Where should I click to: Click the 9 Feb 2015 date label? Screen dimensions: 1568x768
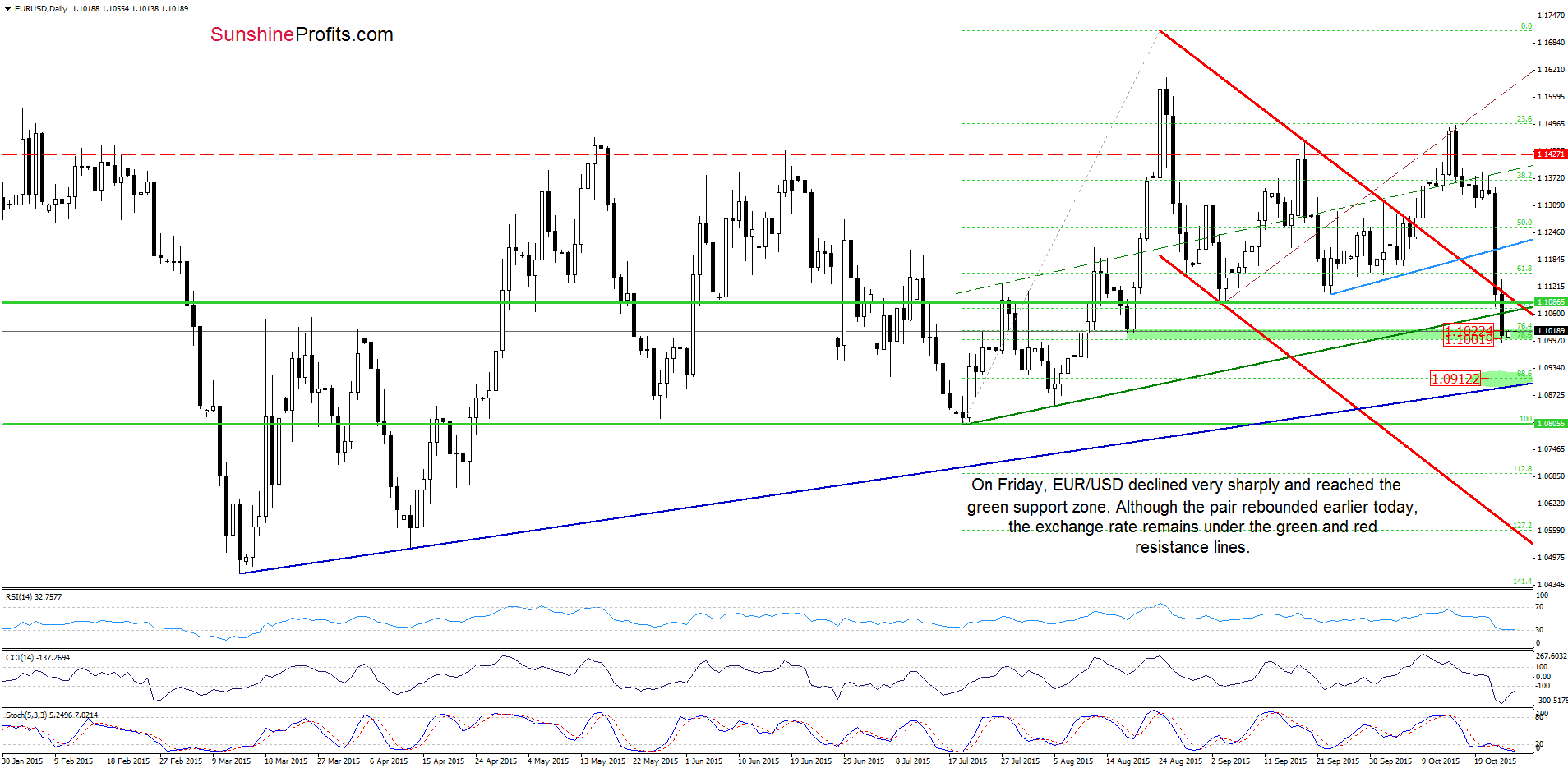click(74, 761)
